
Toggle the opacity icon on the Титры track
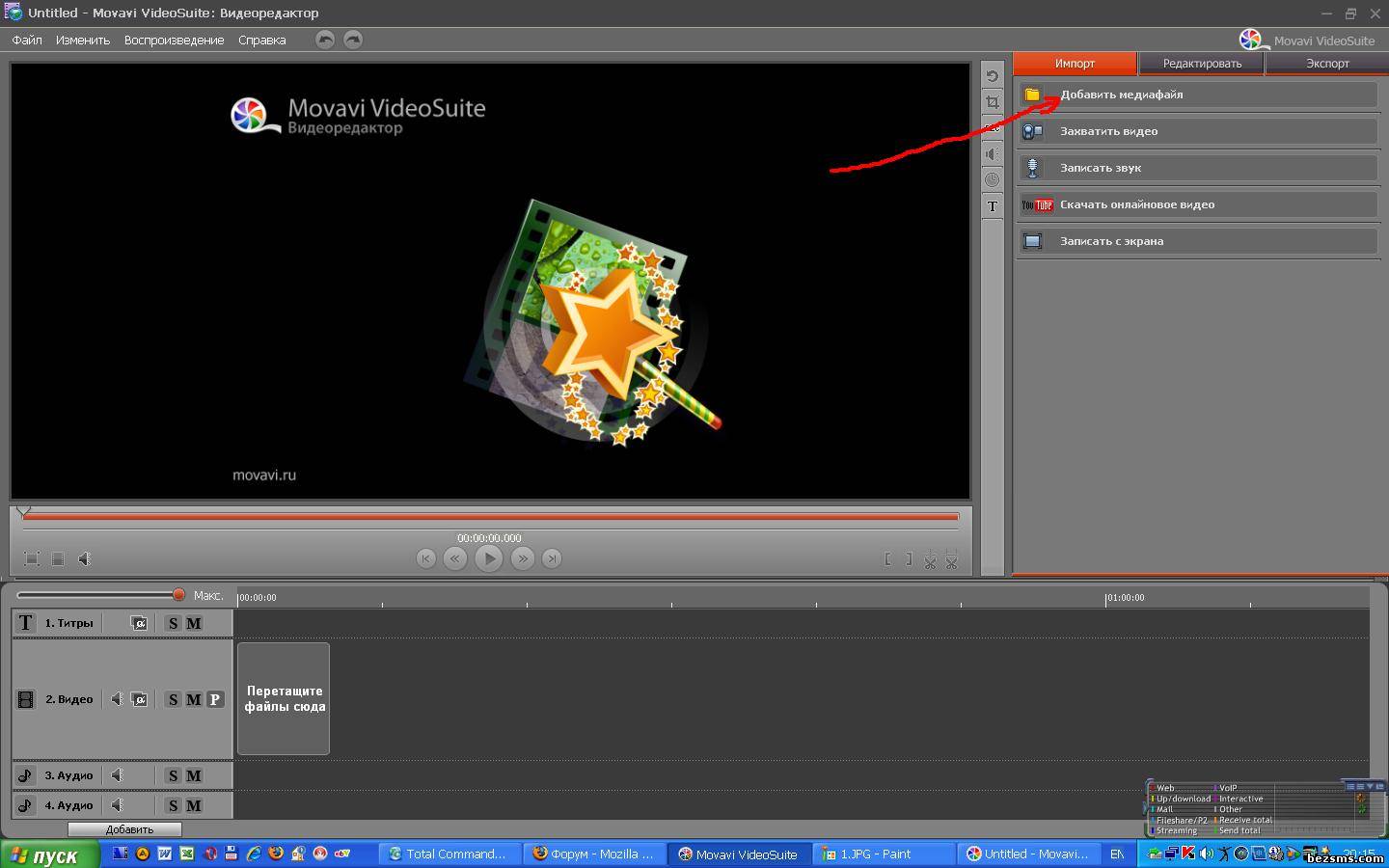[x=140, y=623]
